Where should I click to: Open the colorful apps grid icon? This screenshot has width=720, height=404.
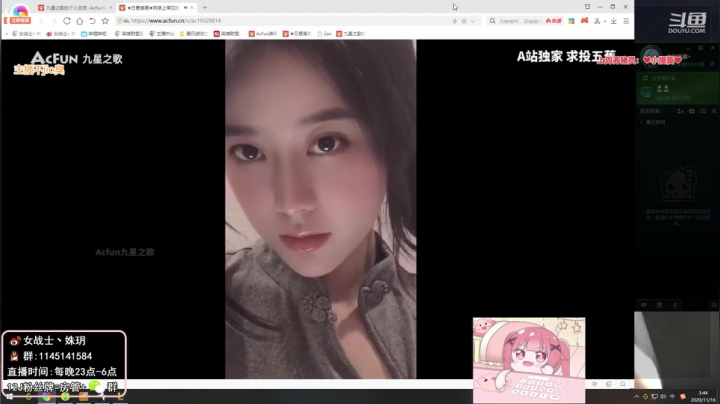[571, 21]
